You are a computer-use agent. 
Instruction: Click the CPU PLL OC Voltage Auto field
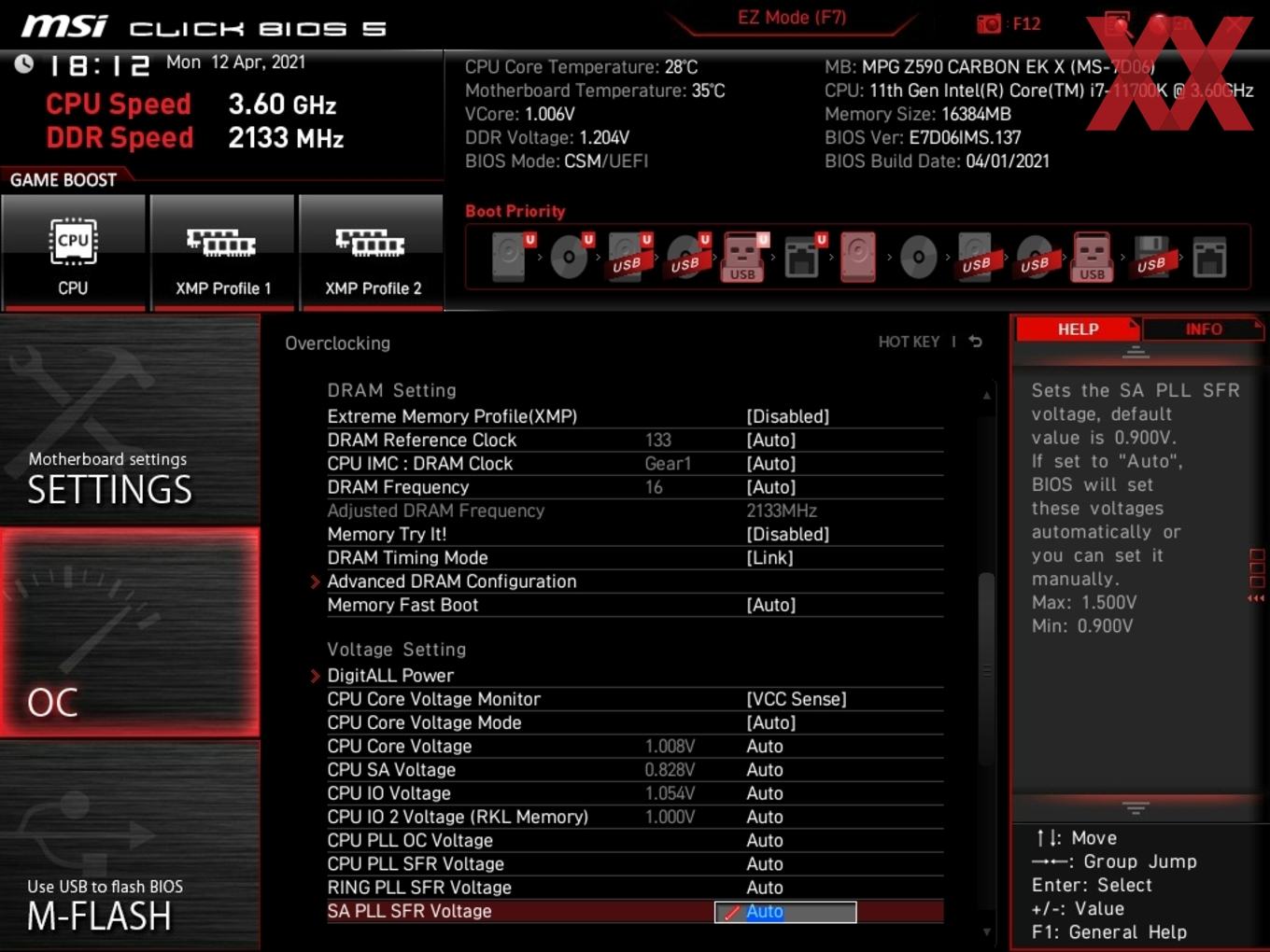765,841
